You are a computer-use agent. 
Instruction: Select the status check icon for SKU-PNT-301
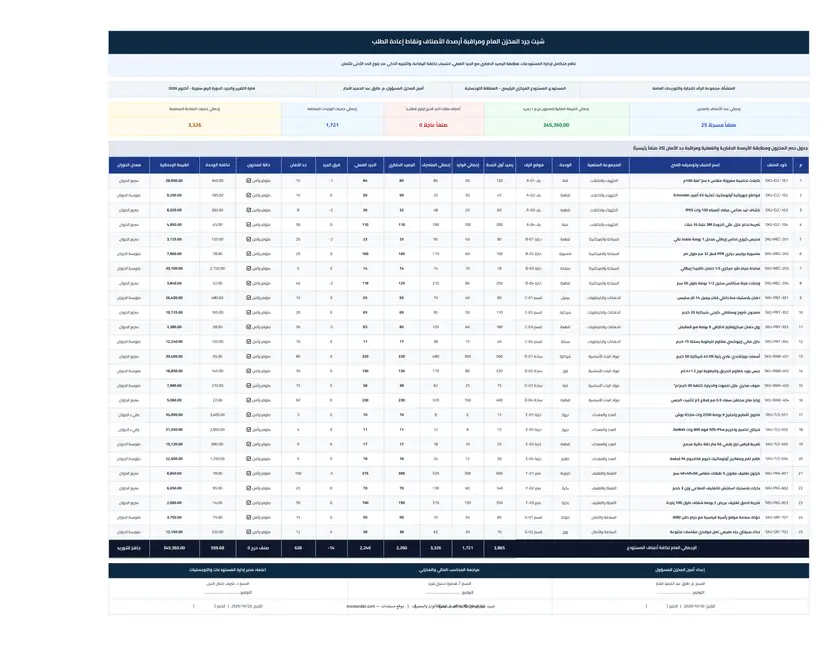pos(249,297)
